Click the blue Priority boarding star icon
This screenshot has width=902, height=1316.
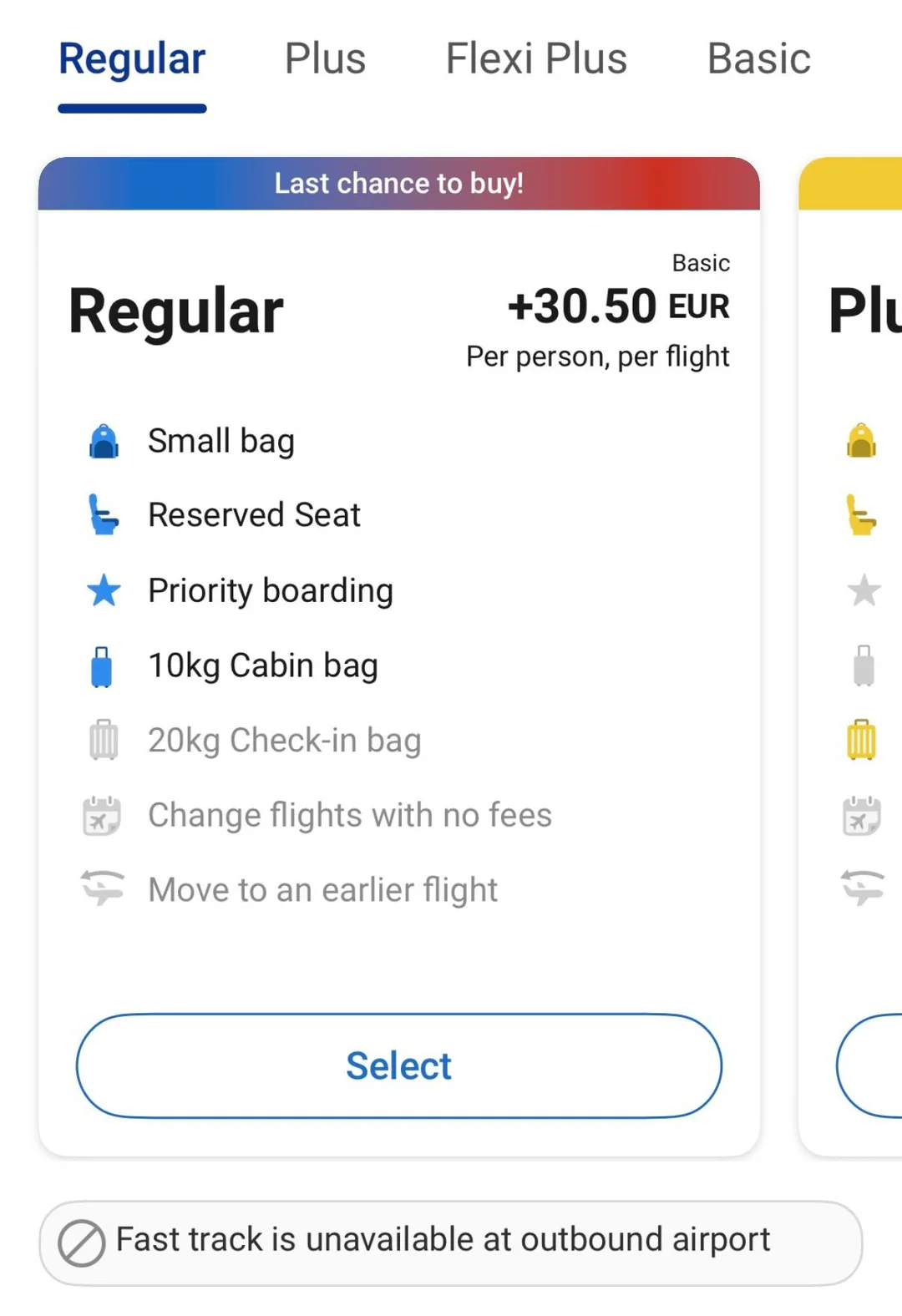[104, 590]
